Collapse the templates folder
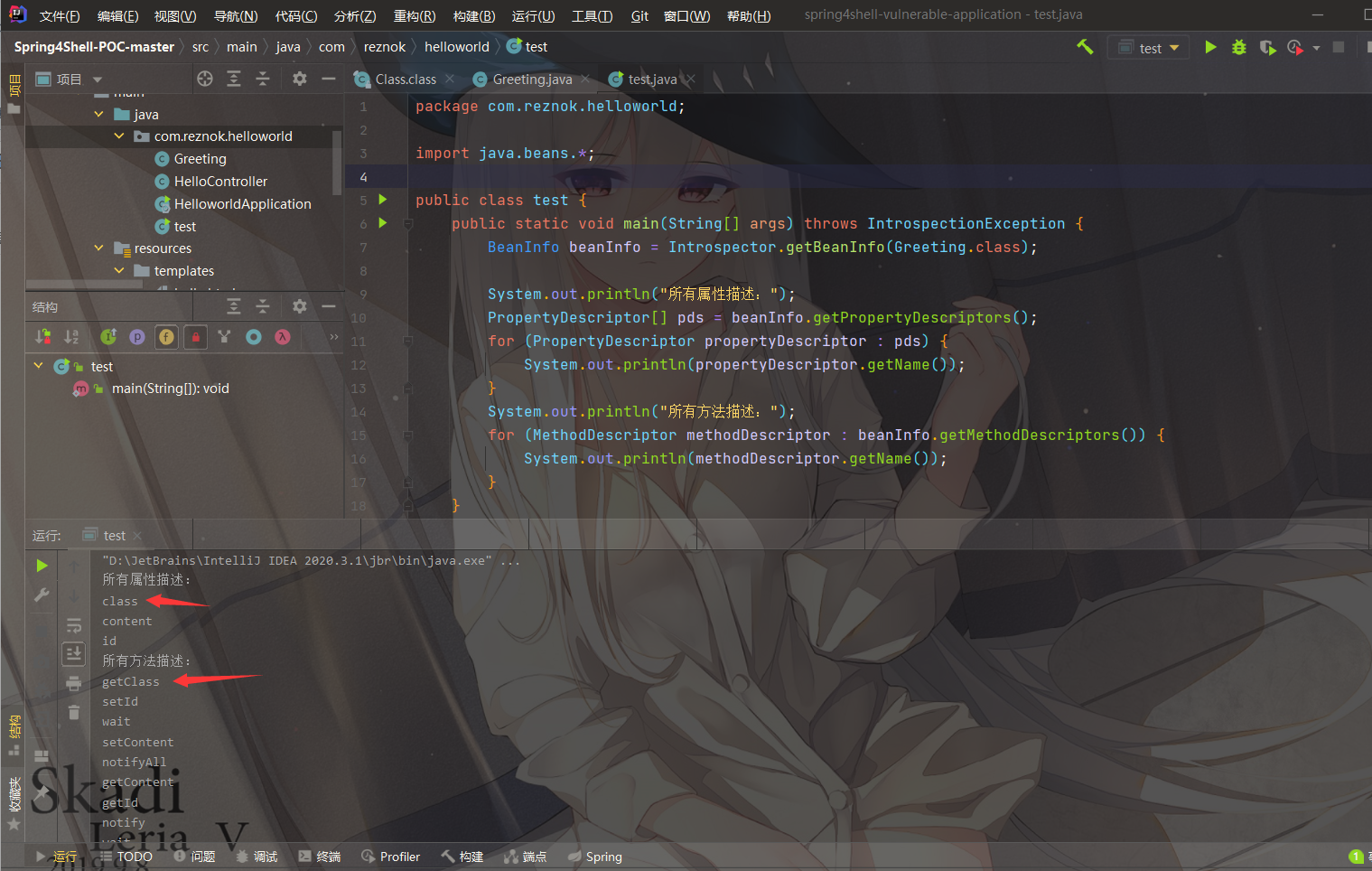1372x871 pixels. [119, 271]
